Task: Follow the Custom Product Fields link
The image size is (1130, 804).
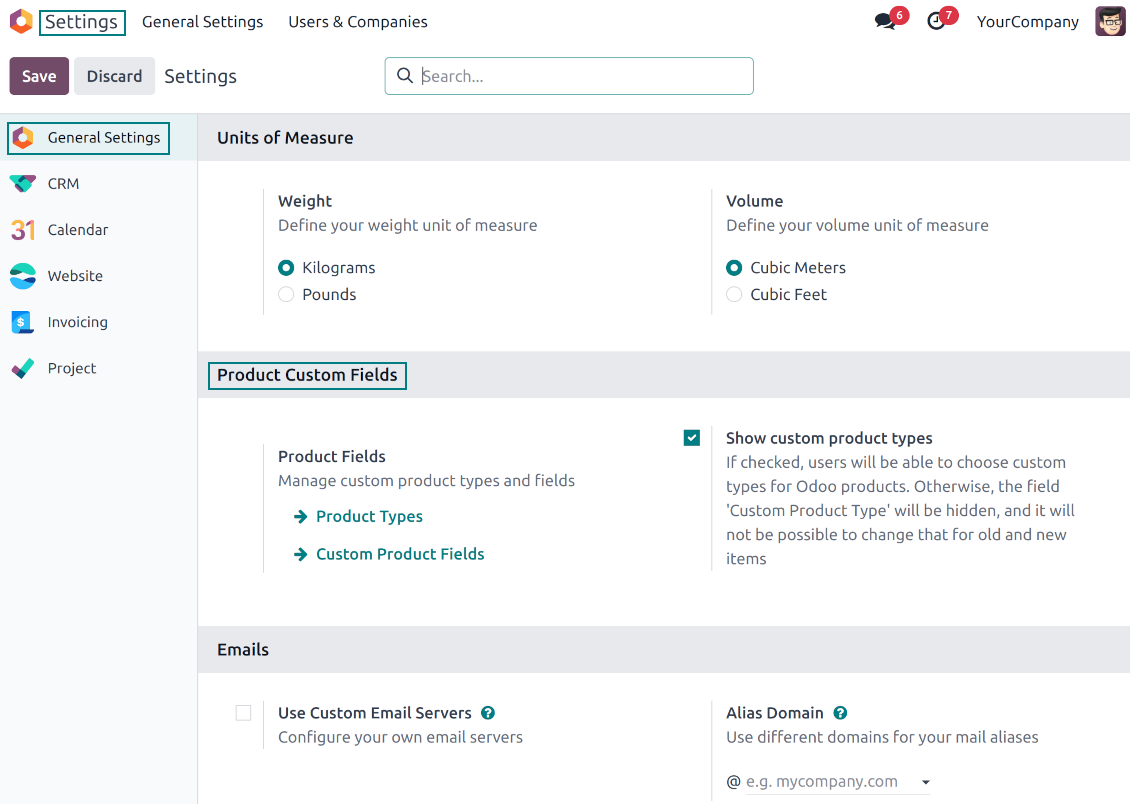Action: click(x=400, y=554)
